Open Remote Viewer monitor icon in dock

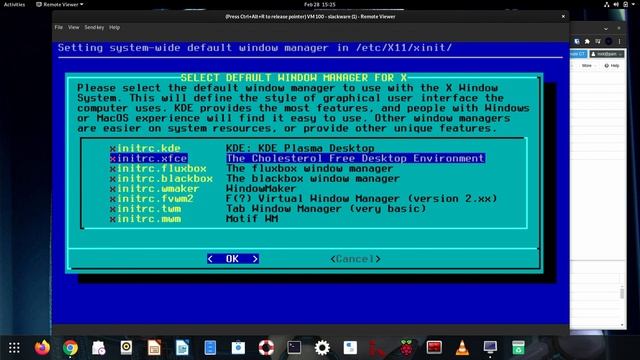(x=490, y=348)
